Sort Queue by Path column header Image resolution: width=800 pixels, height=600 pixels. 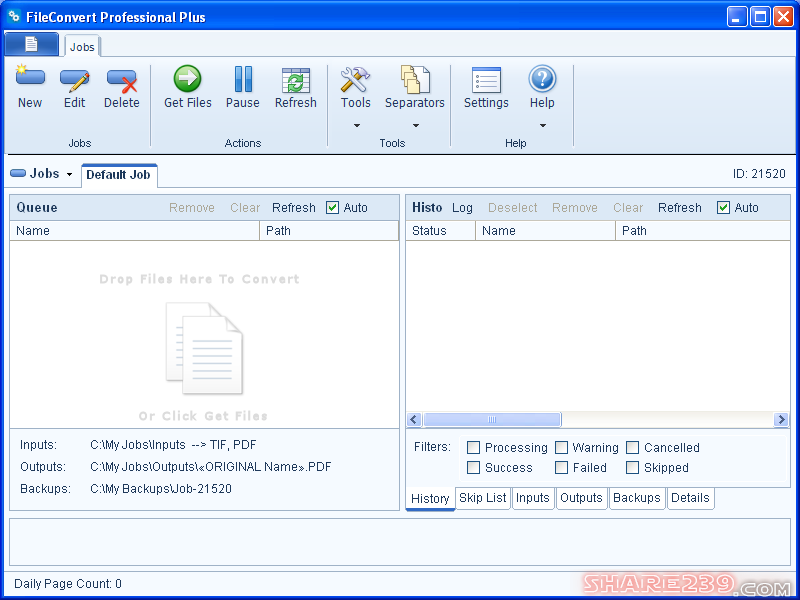coord(329,231)
